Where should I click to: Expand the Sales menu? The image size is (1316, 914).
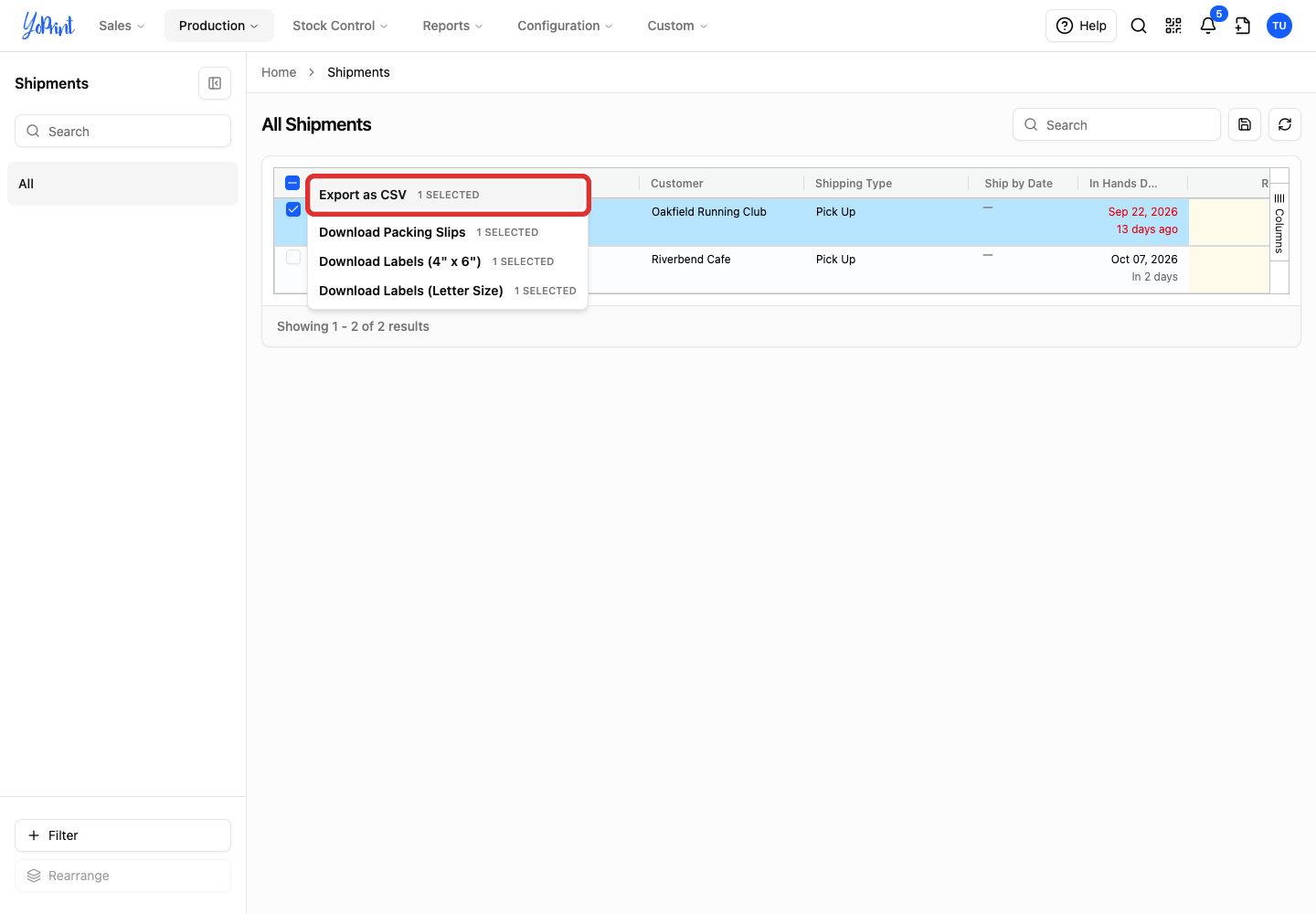(x=122, y=26)
